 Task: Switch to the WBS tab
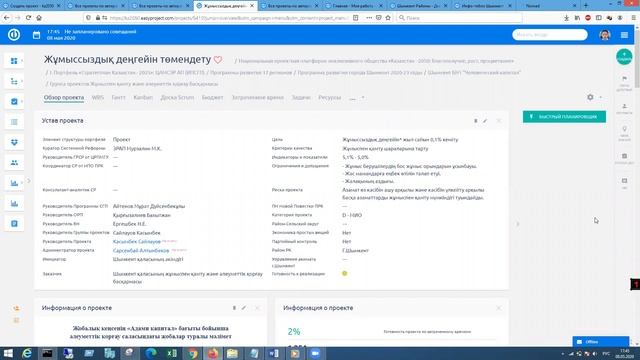pyautogui.click(x=98, y=98)
